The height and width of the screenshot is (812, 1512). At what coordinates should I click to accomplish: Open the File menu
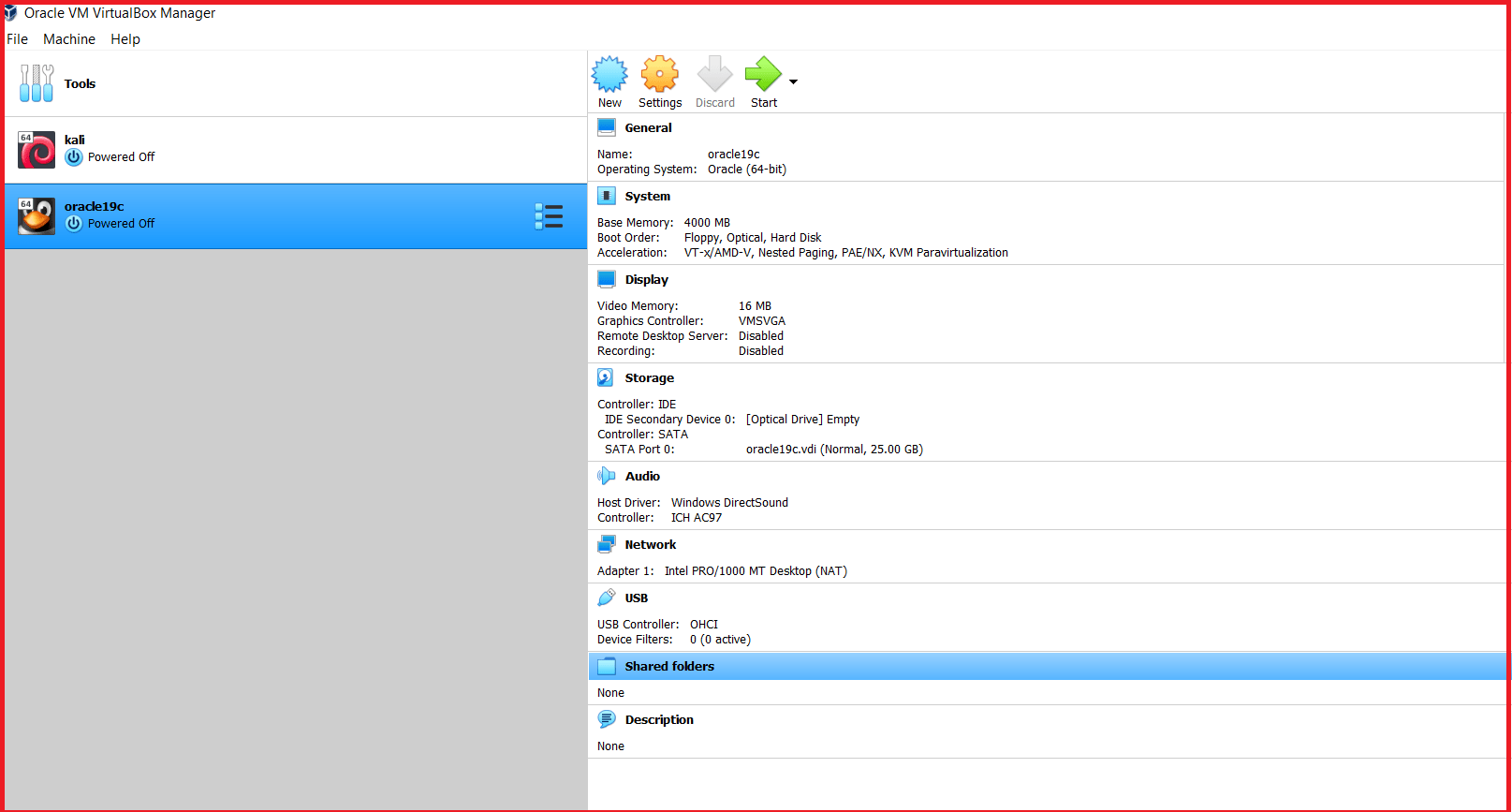[x=17, y=39]
